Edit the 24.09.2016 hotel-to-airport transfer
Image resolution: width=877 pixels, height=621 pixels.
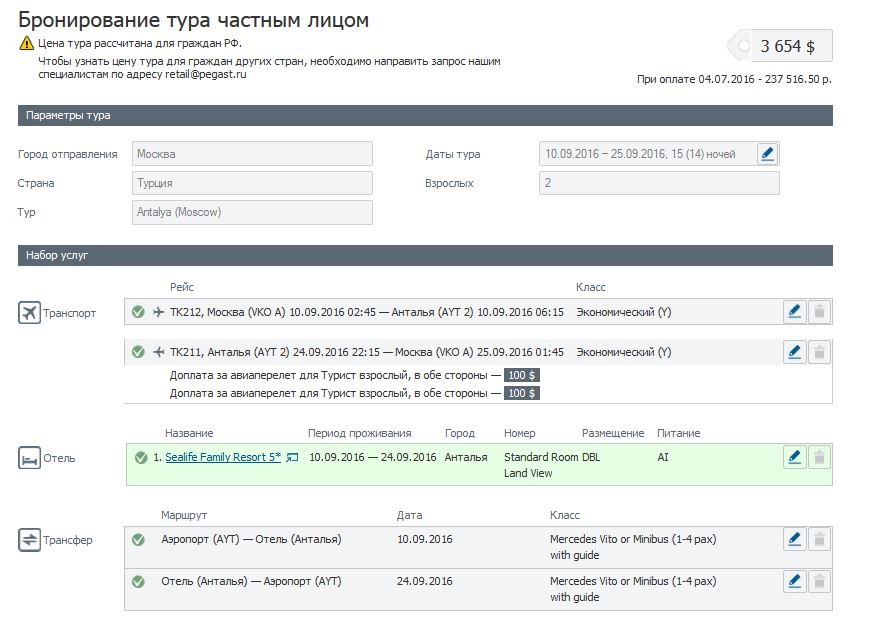794,581
